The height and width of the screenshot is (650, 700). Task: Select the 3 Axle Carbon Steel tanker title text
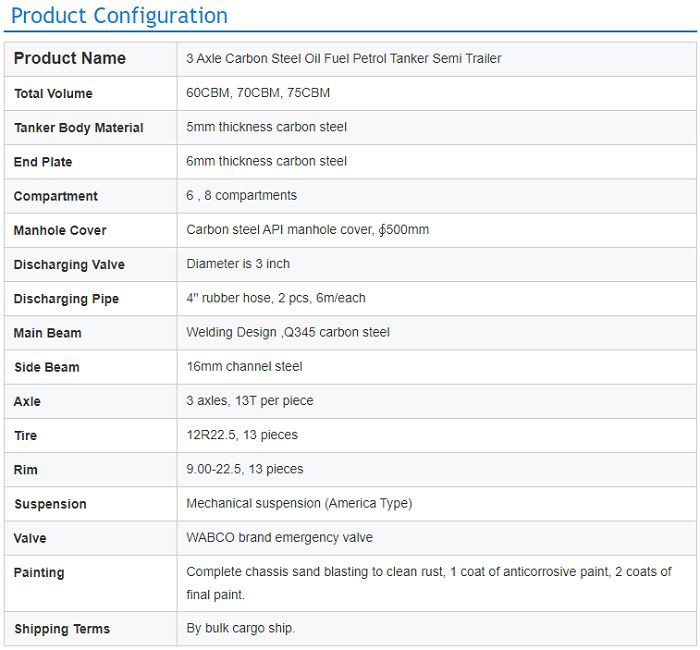(x=343, y=59)
